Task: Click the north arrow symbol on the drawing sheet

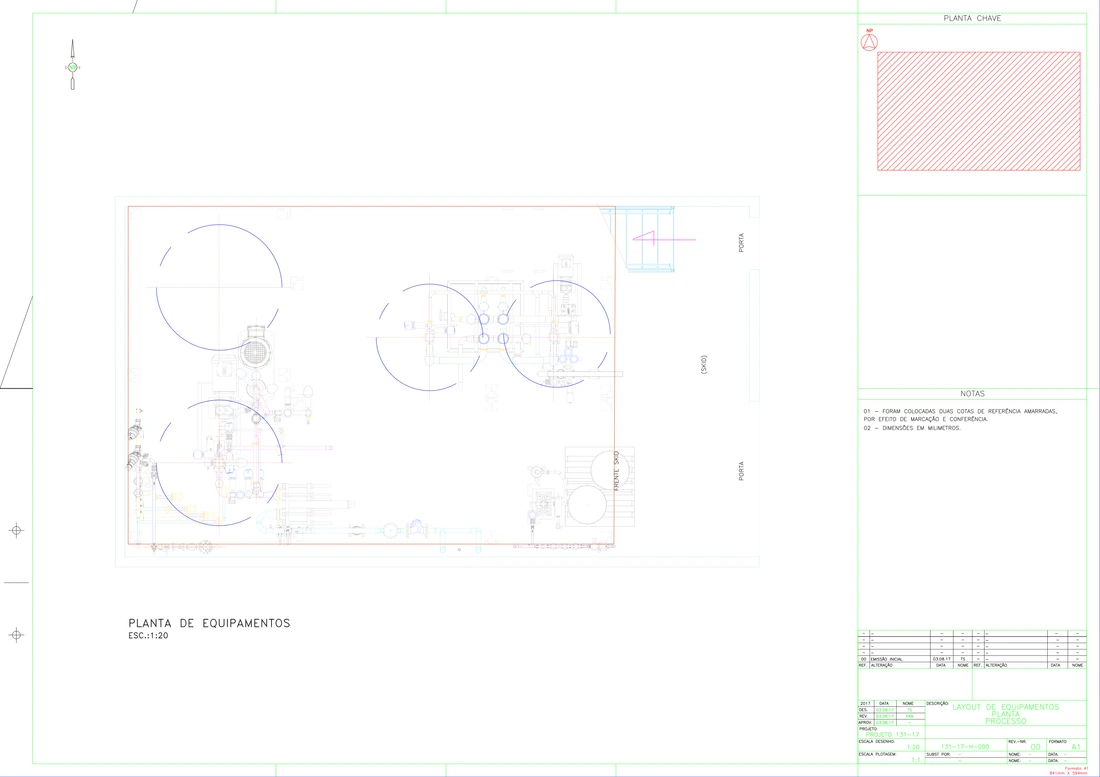Action: [x=72, y=65]
